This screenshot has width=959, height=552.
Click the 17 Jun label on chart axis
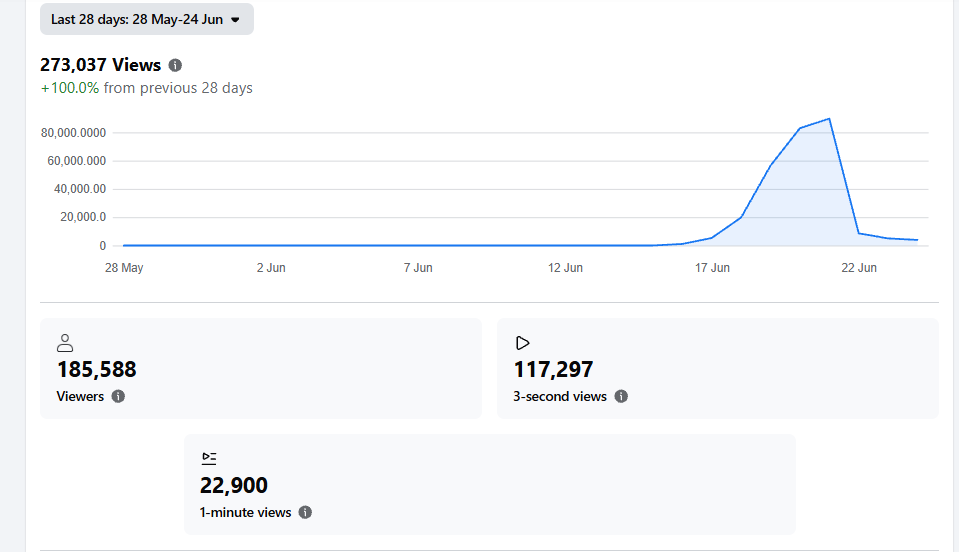tap(712, 268)
